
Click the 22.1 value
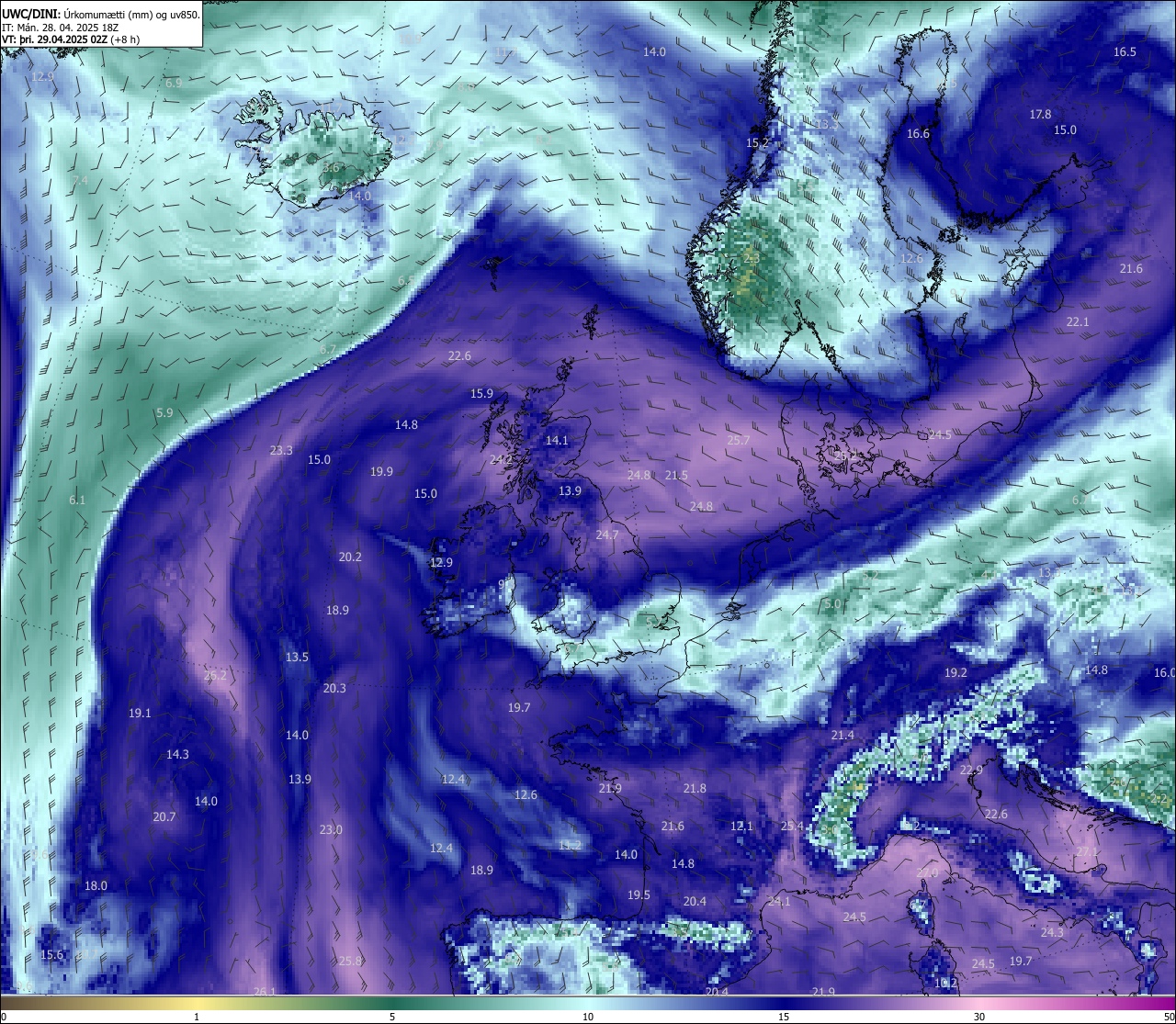pyautogui.click(x=1078, y=322)
